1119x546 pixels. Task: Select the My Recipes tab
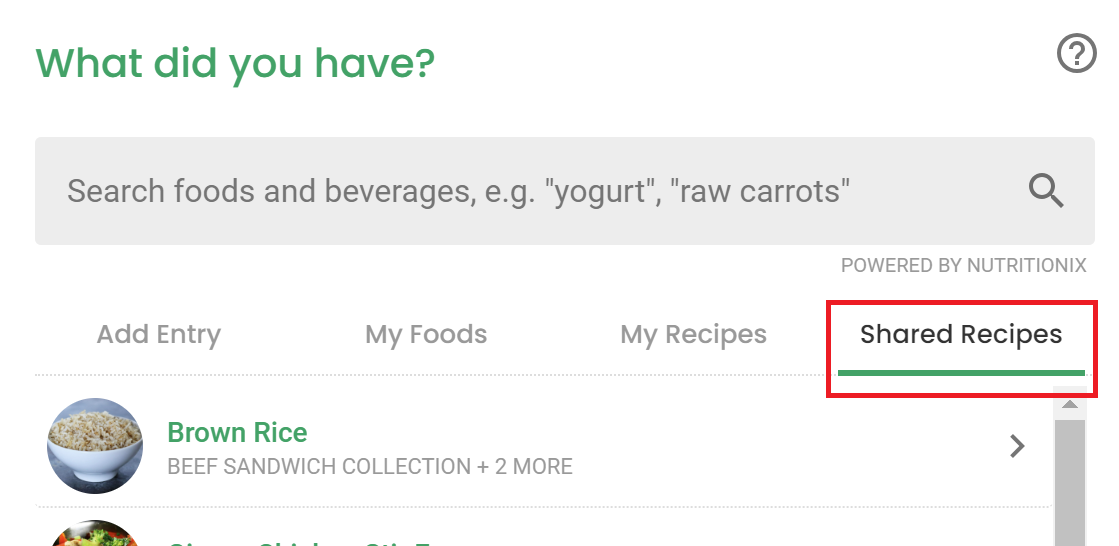pyautogui.click(x=694, y=334)
